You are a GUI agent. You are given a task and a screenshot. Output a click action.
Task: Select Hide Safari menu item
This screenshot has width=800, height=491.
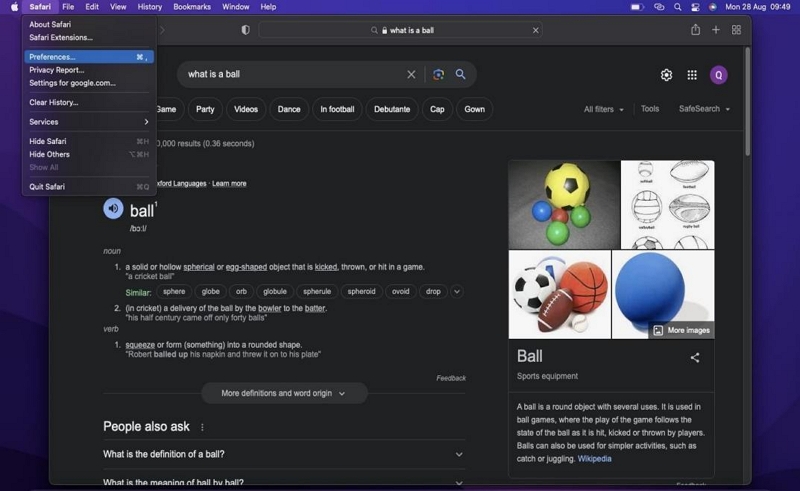[x=89, y=141]
